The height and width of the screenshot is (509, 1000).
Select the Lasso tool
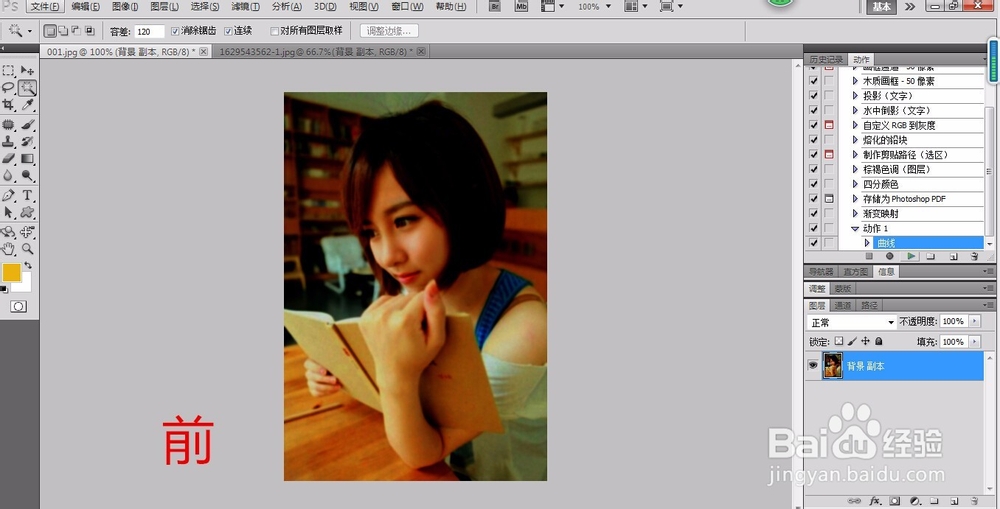[x=8, y=88]
